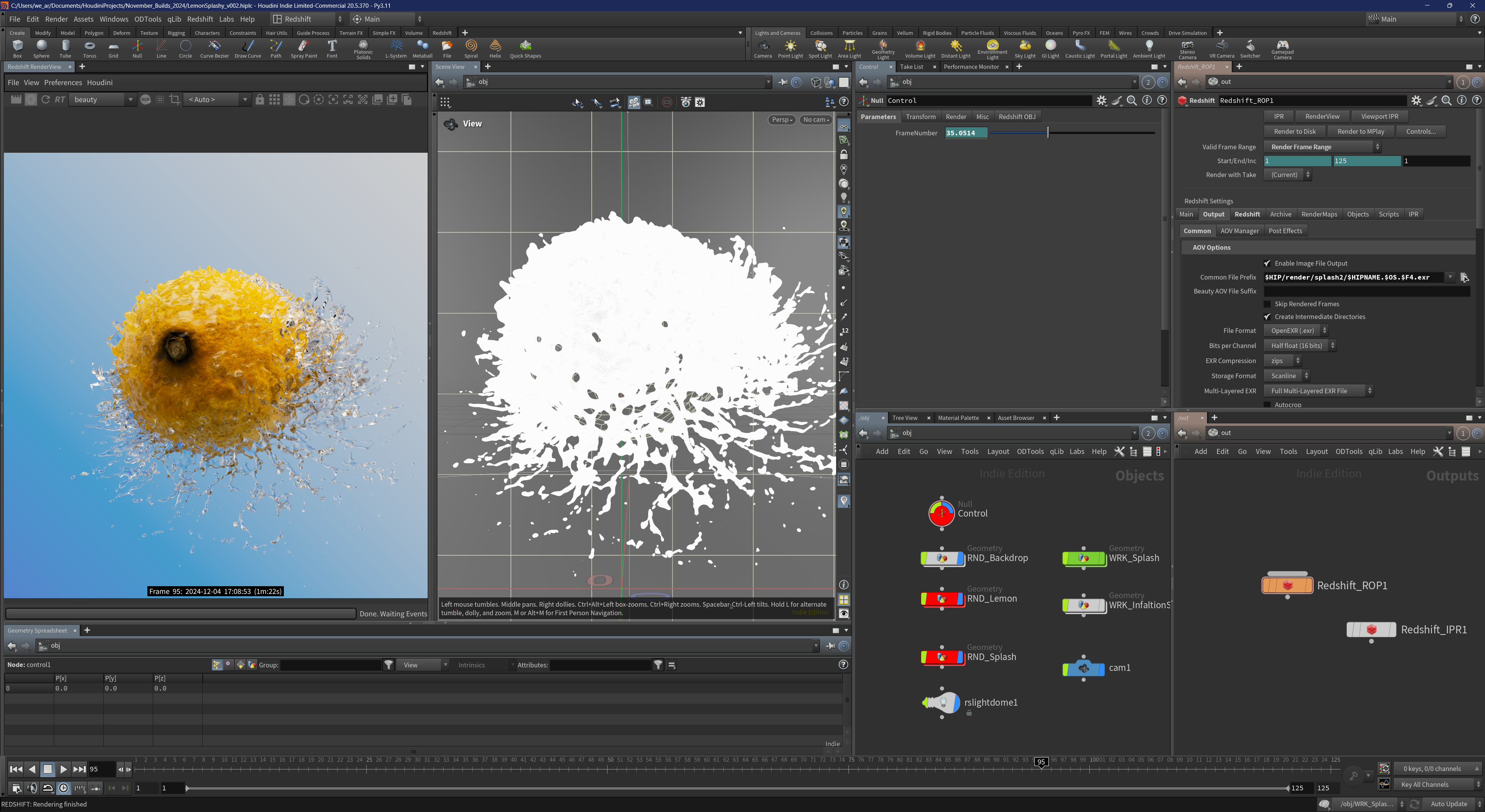Click the Render to Disk button
The height and width of the screenshot is (812, 1485).
tap(1294, 131)
